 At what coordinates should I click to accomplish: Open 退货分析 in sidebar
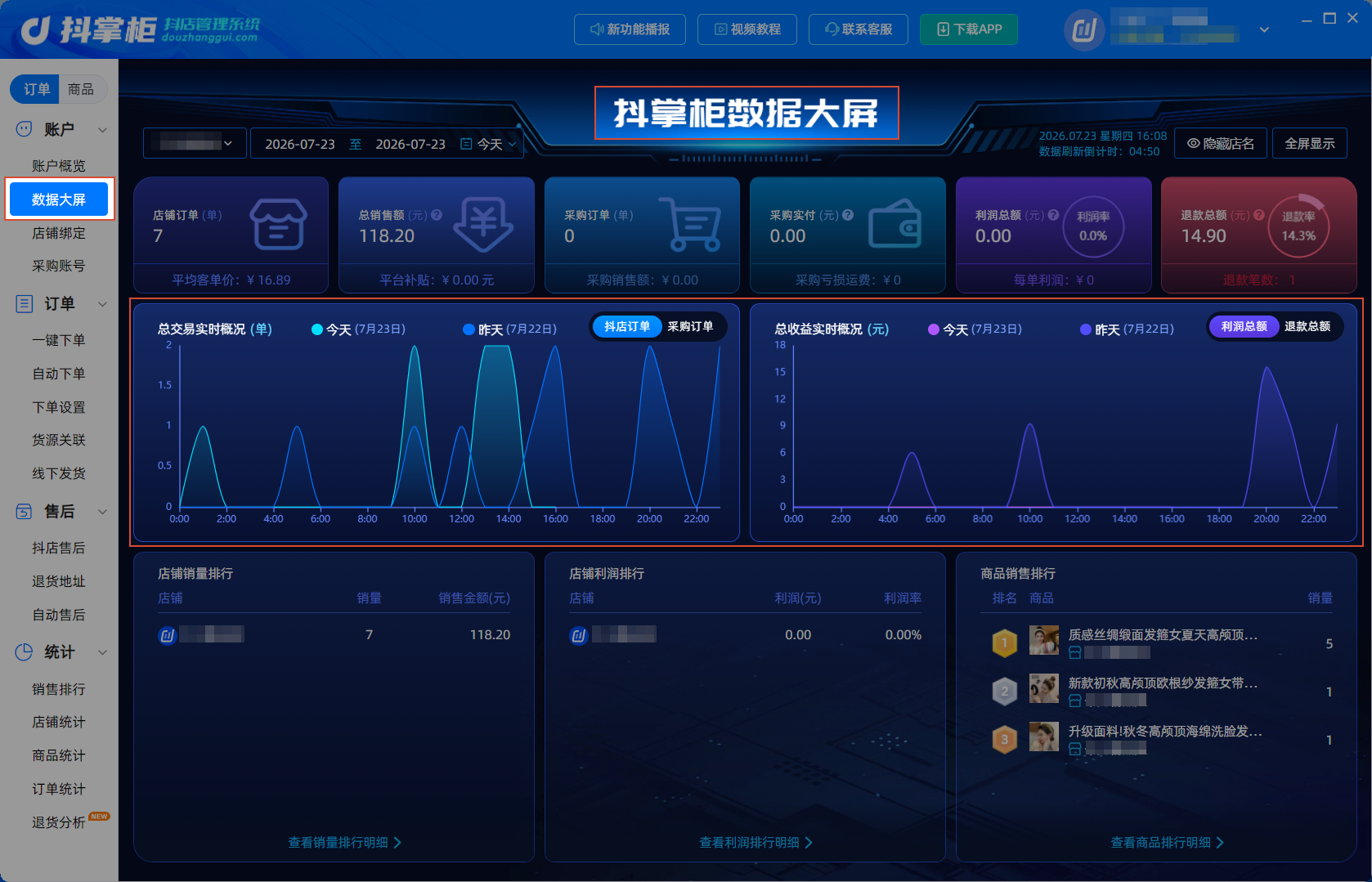[x=59, y=822]
